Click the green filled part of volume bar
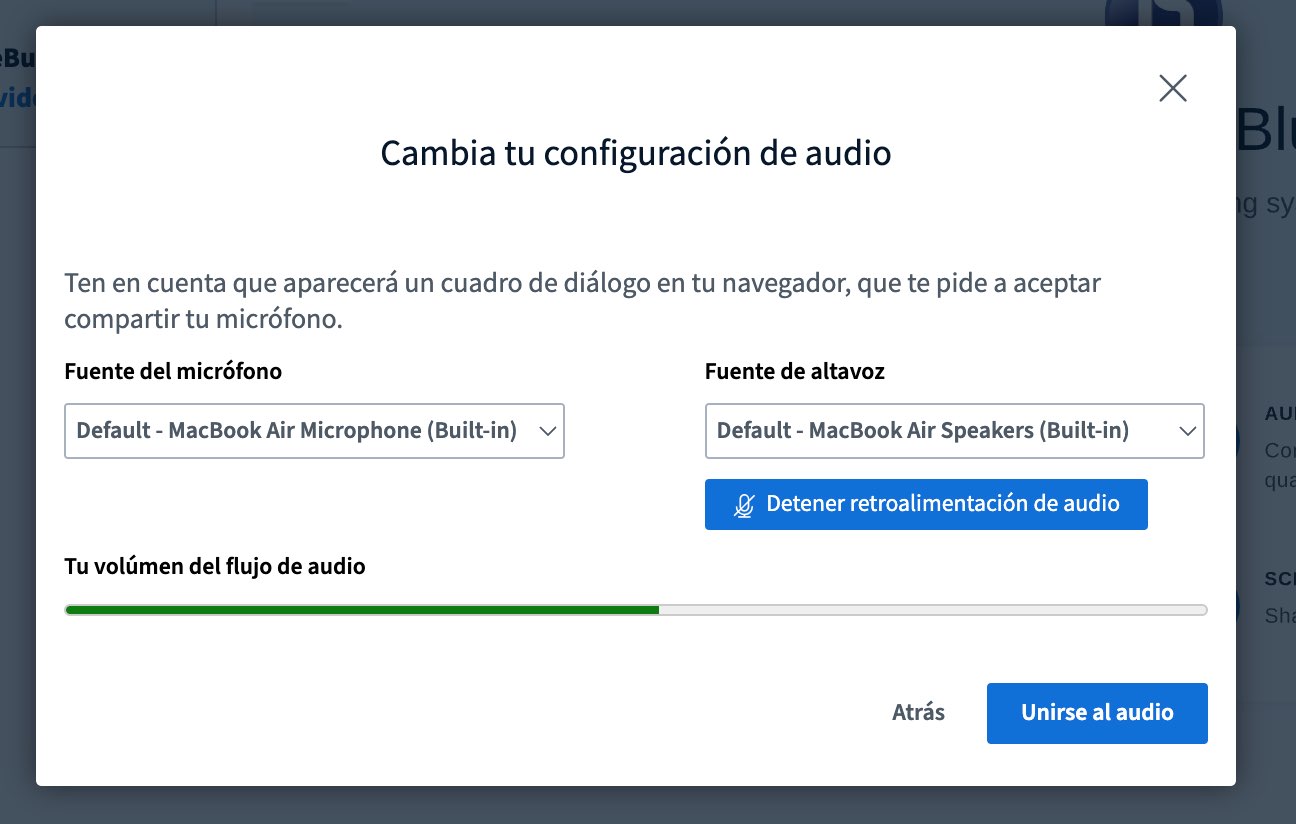This screenshot has width=1296, height=824. (x=362, y=609)
